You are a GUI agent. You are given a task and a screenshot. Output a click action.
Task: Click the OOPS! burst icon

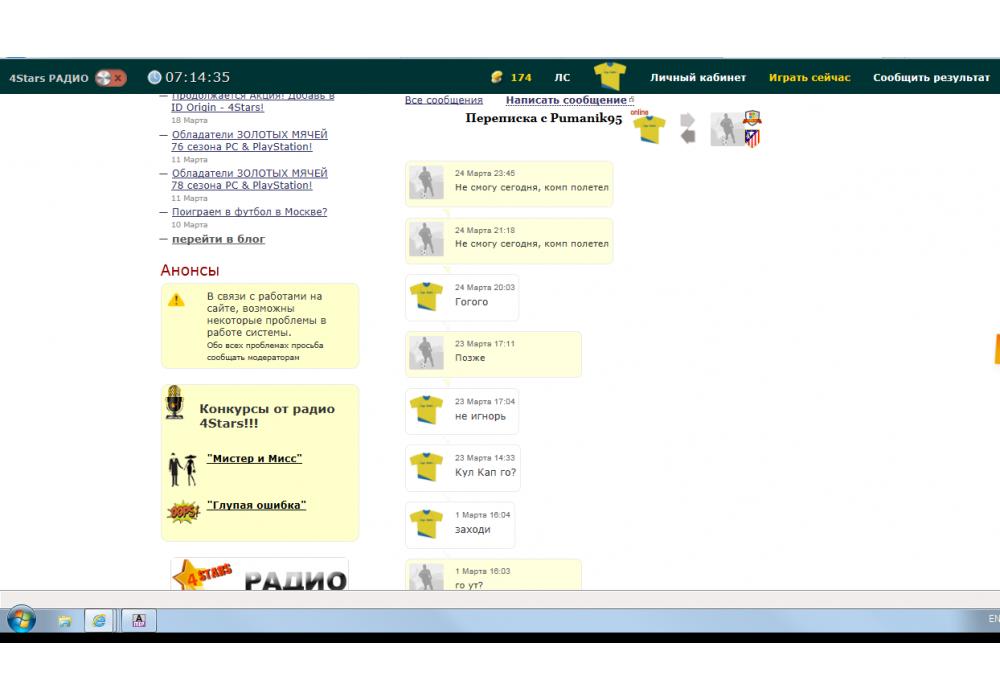[183, 511]
